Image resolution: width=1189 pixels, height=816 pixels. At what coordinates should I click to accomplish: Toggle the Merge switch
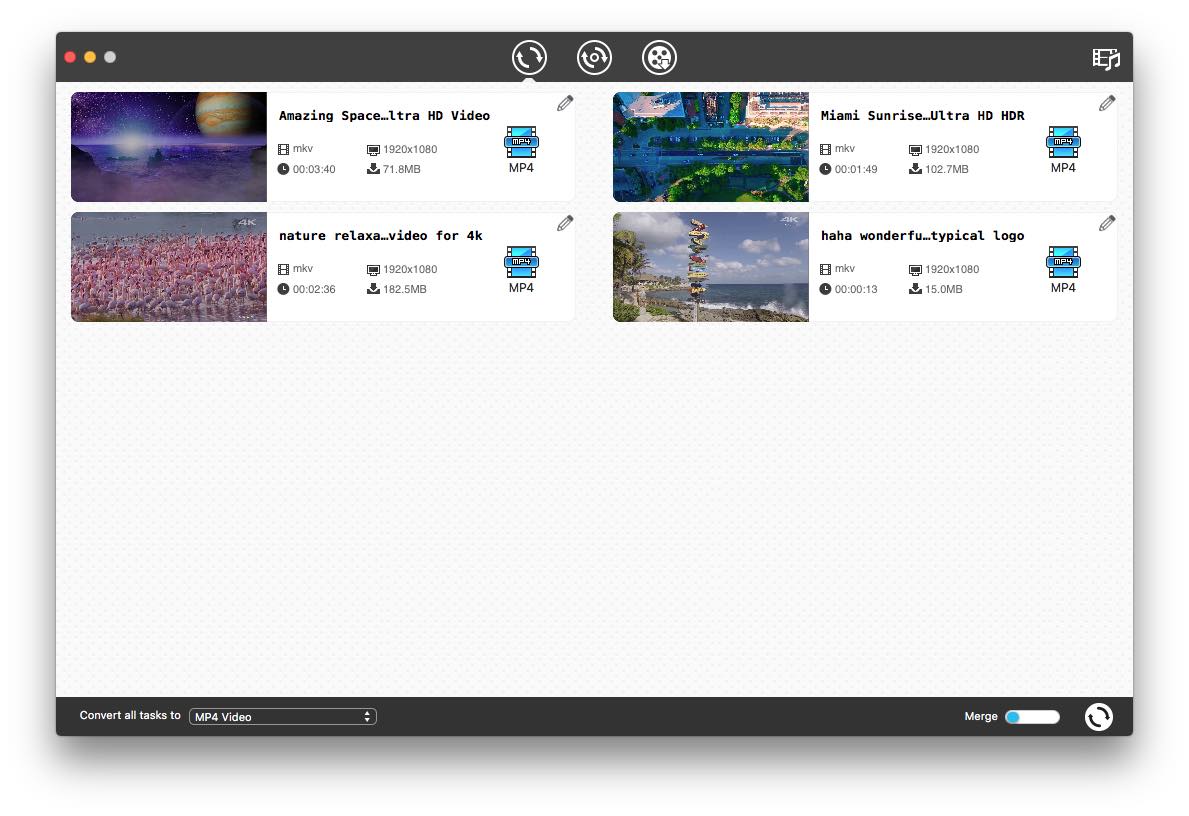coord(1032,717)
